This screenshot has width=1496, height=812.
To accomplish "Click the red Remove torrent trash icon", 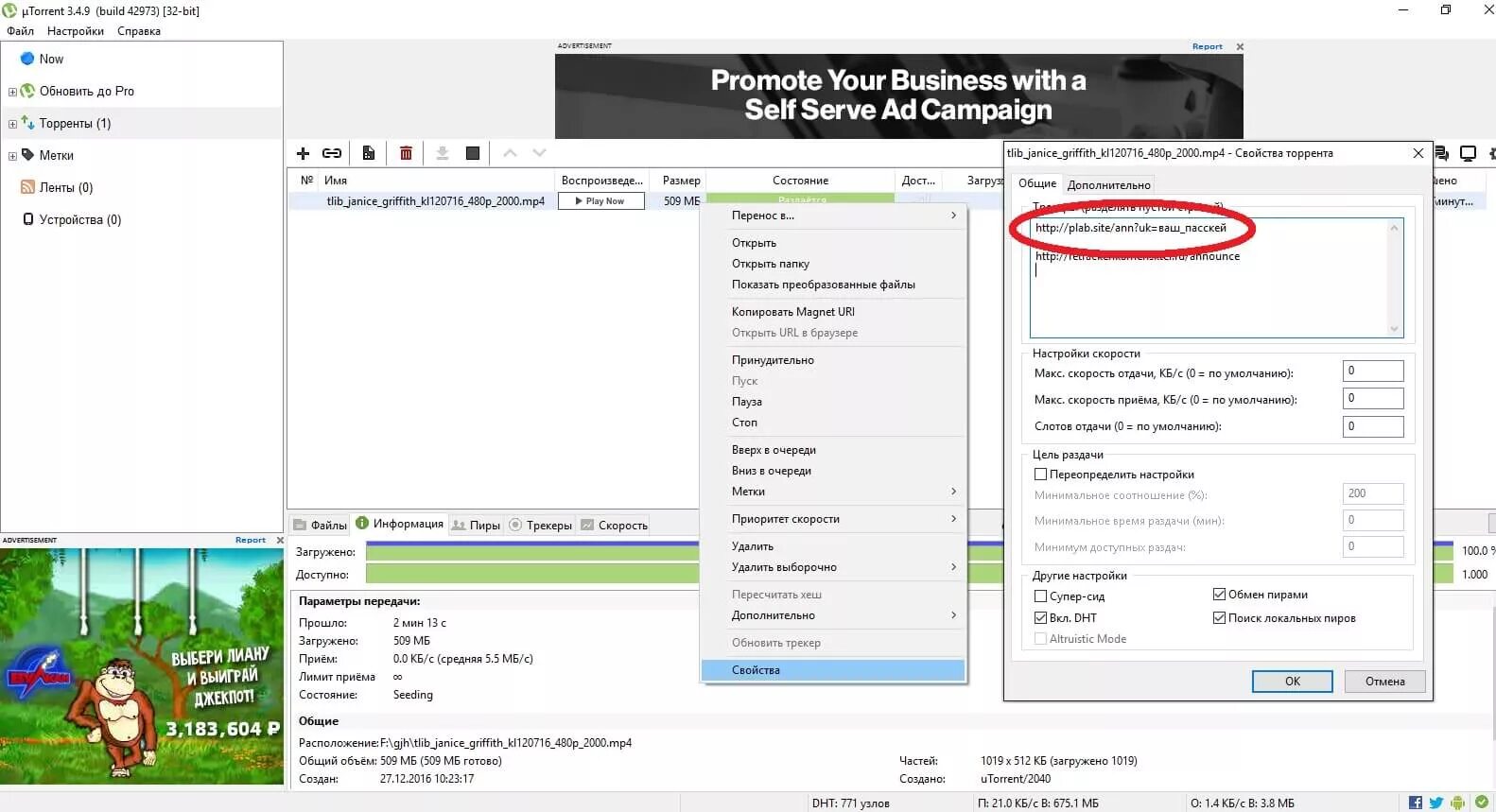I will 406,153.
